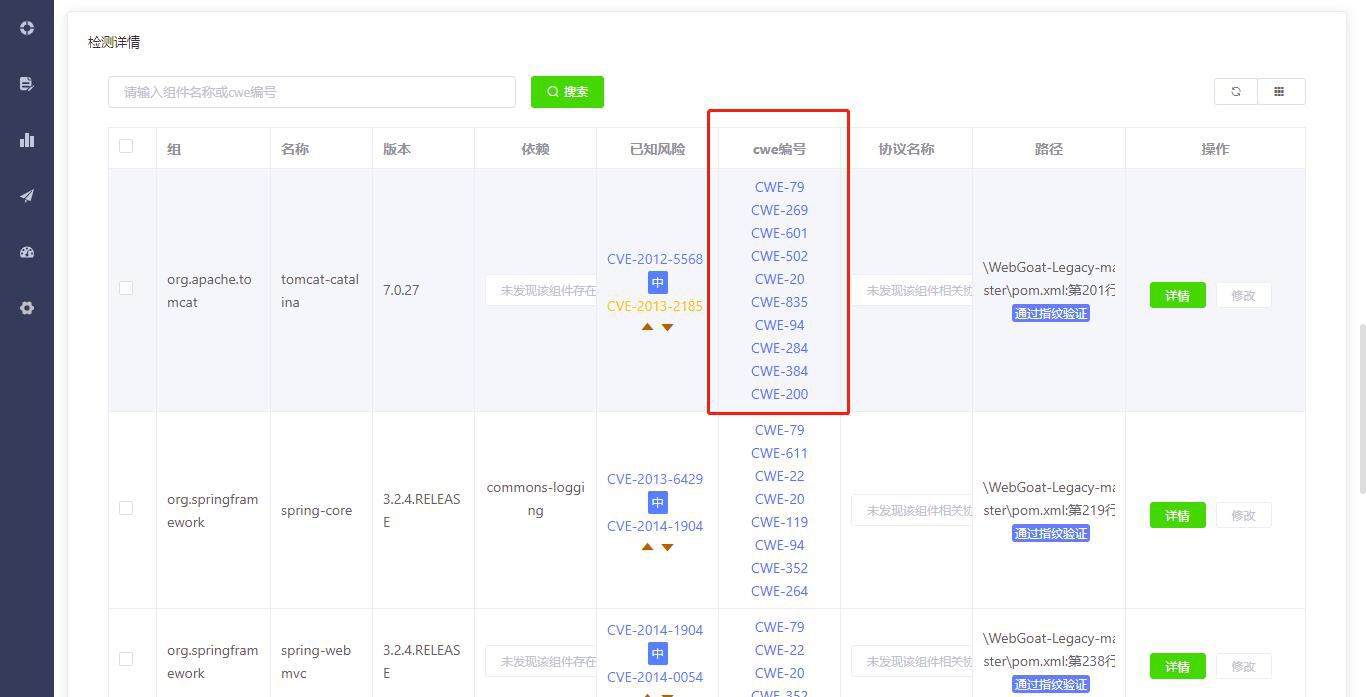The width and height of the screenshot is (1366, 697).
Task: Click down arrow under CVE-2014-1904 in spring-core row
Action: tap(667, 547)
